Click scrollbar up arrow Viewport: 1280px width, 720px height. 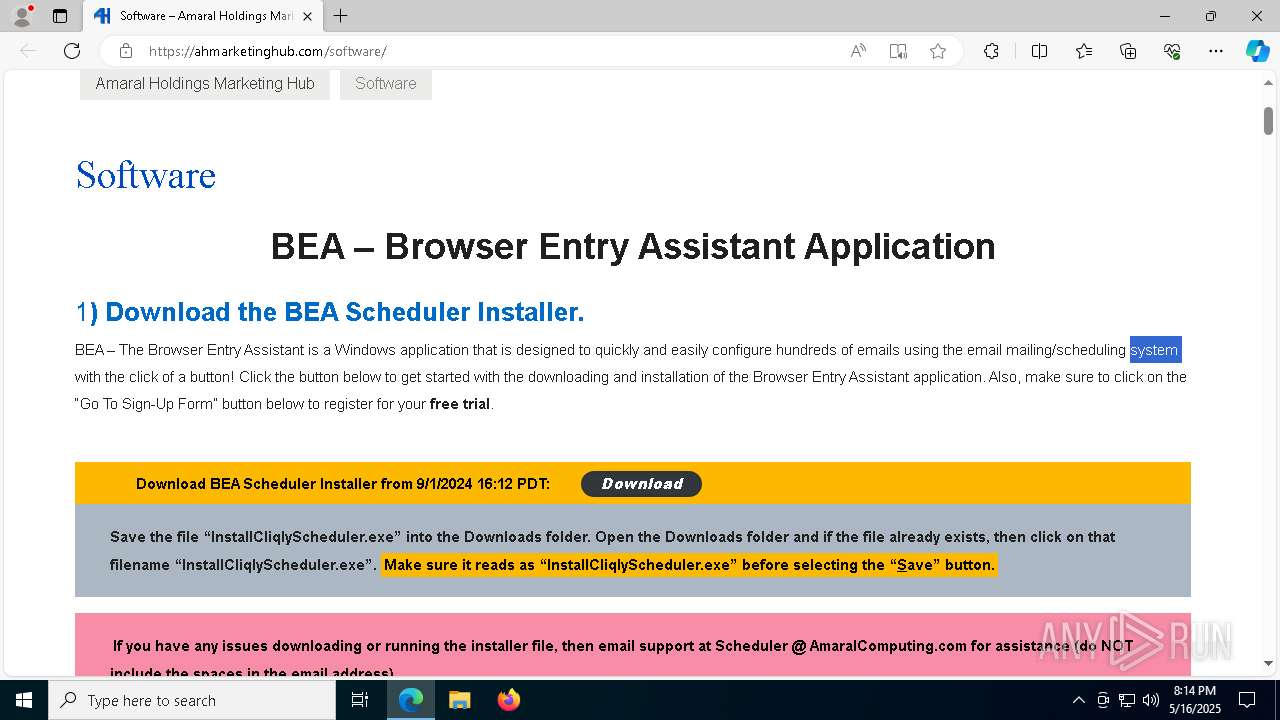coord(1268,84)
